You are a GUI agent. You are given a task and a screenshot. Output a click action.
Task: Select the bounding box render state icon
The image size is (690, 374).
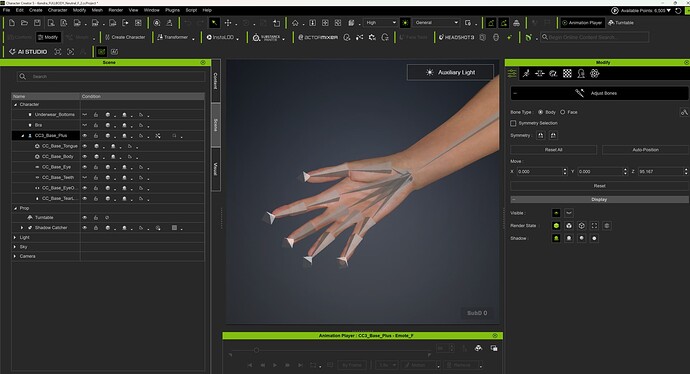(595, 226)
